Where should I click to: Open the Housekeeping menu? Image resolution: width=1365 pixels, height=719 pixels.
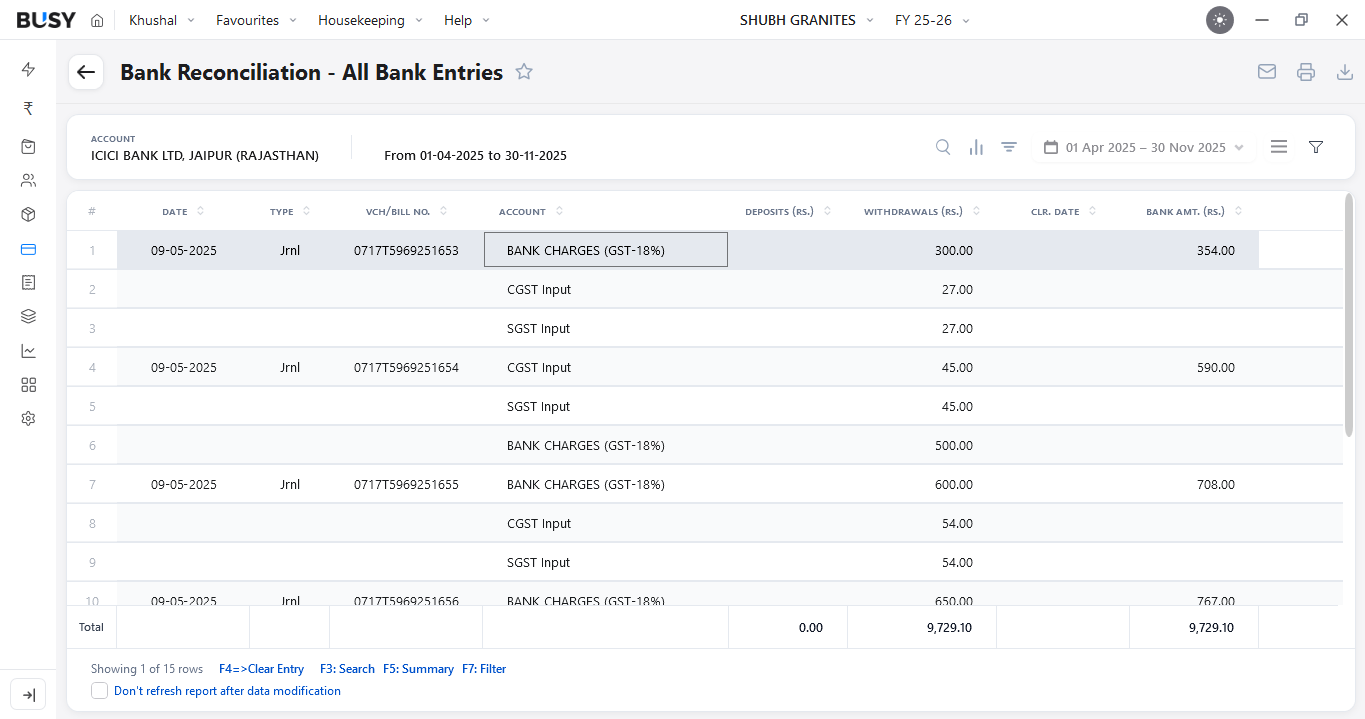(371, 20)
